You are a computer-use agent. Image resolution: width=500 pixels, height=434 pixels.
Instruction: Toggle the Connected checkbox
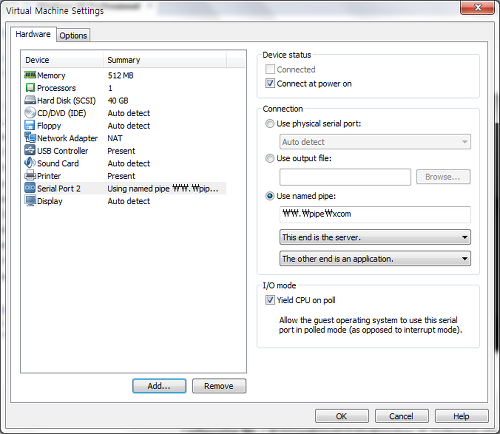click(x=270, y=69)
